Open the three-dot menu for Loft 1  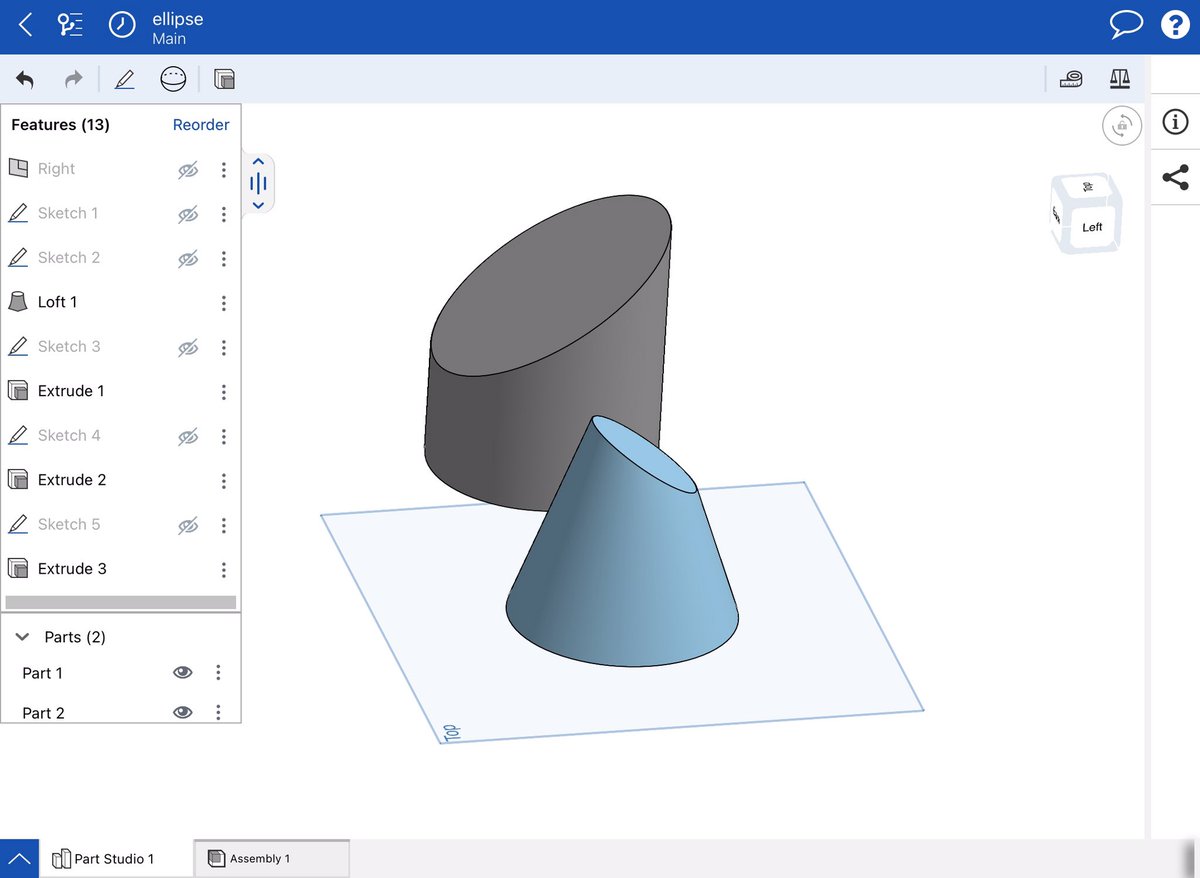point(223,303)
